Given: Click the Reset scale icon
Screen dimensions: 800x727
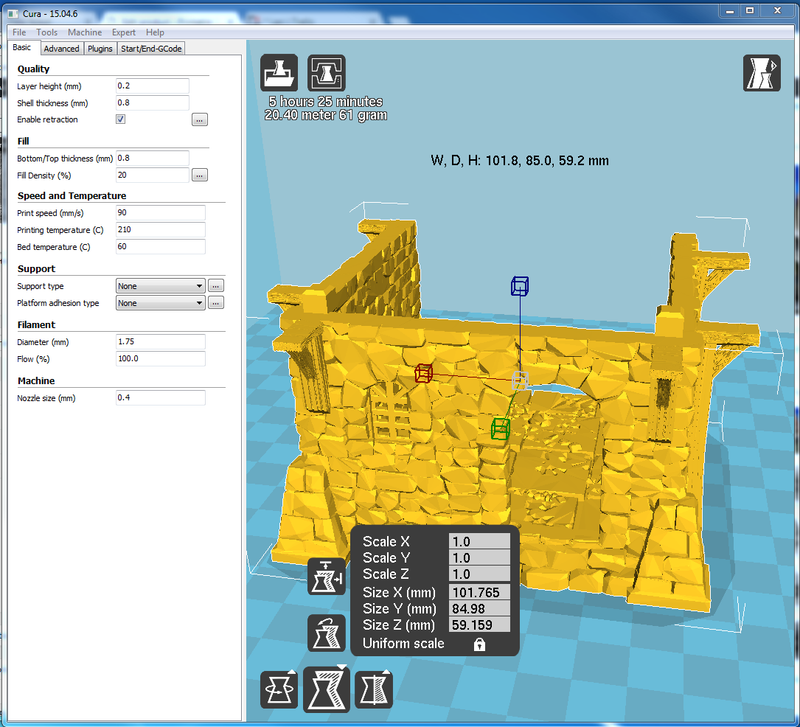Looking at the screenshot, I should [327, 633].
